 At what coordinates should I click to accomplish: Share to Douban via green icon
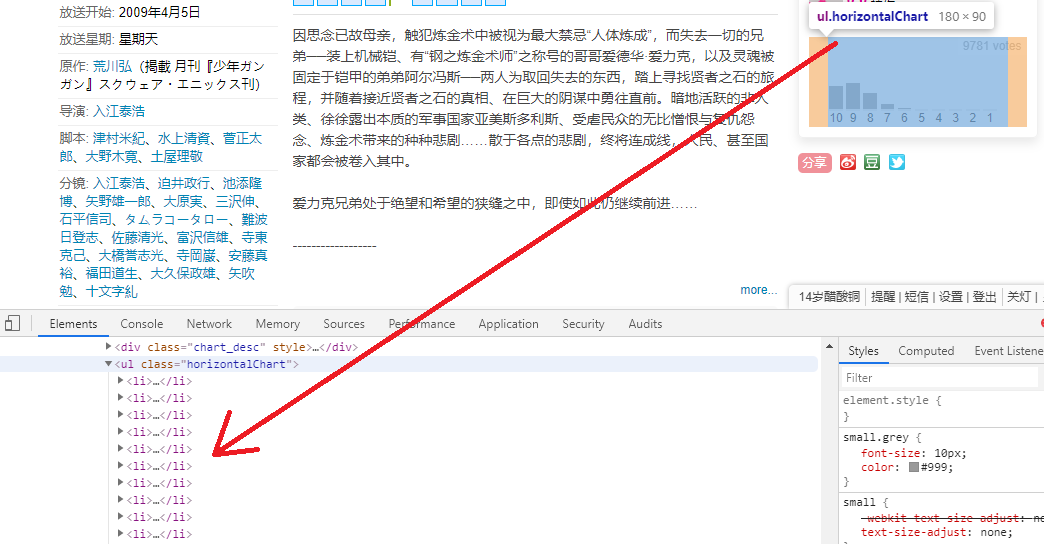(x=872, y=162)
